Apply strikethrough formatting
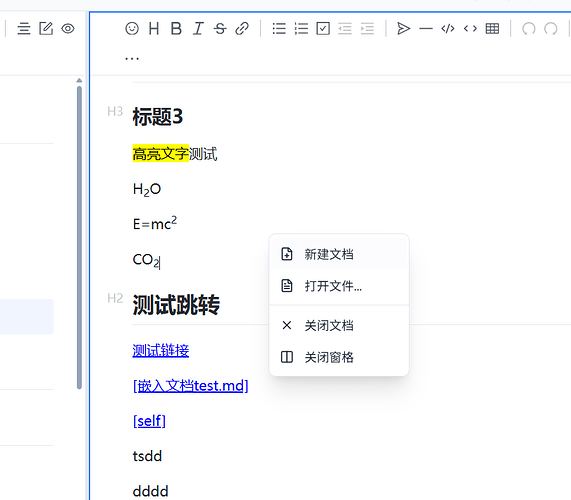The width and height of the screenshot is (571, 500). [220, 28]
